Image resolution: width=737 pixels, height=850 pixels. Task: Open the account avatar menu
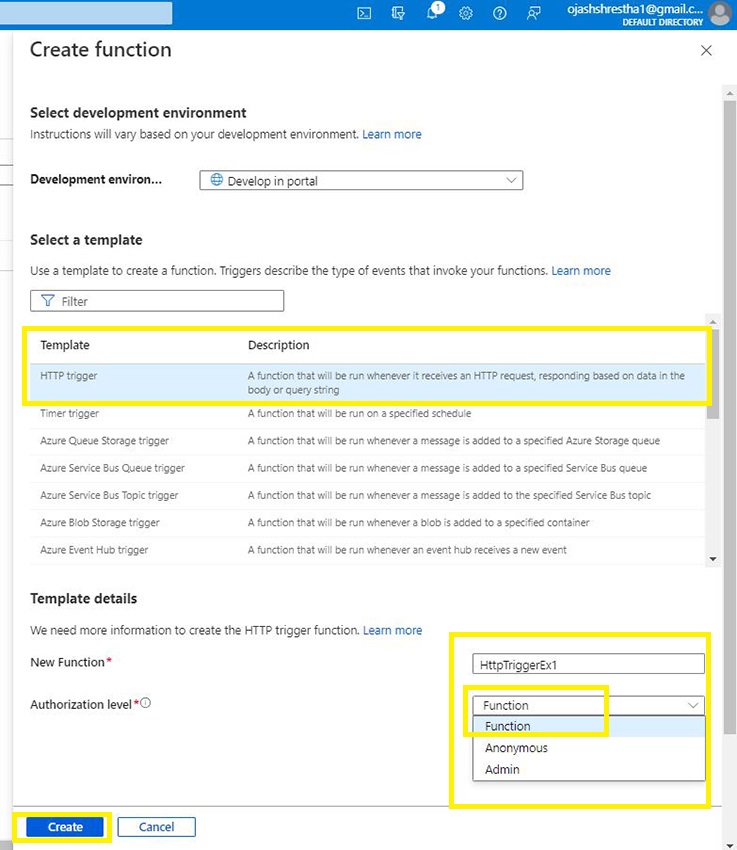pos(719,14)
